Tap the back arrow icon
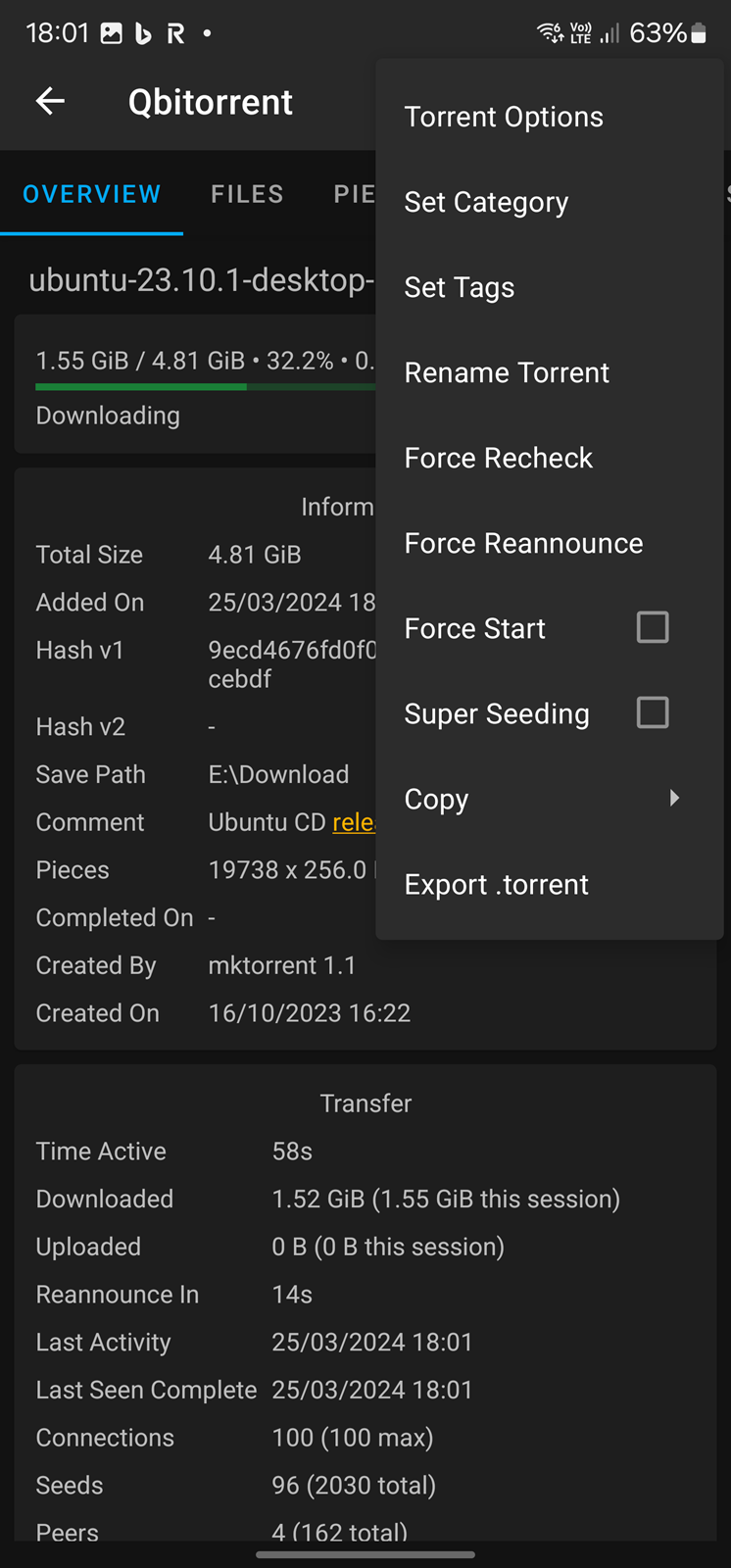Screen dimensions: 731x1568 tap(50, 101)
